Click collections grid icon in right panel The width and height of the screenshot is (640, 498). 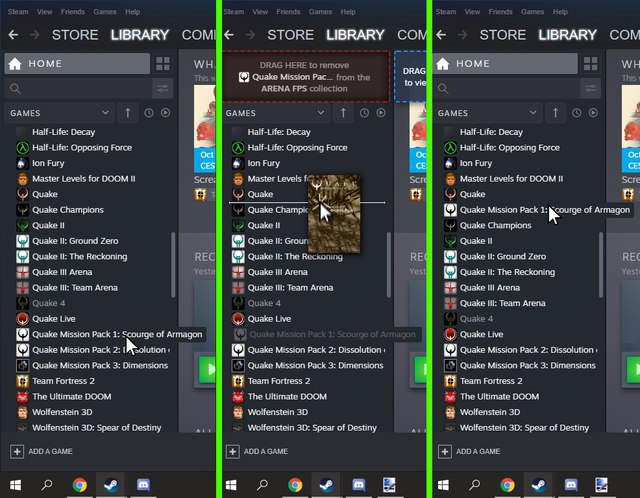(x=591, y=64)
